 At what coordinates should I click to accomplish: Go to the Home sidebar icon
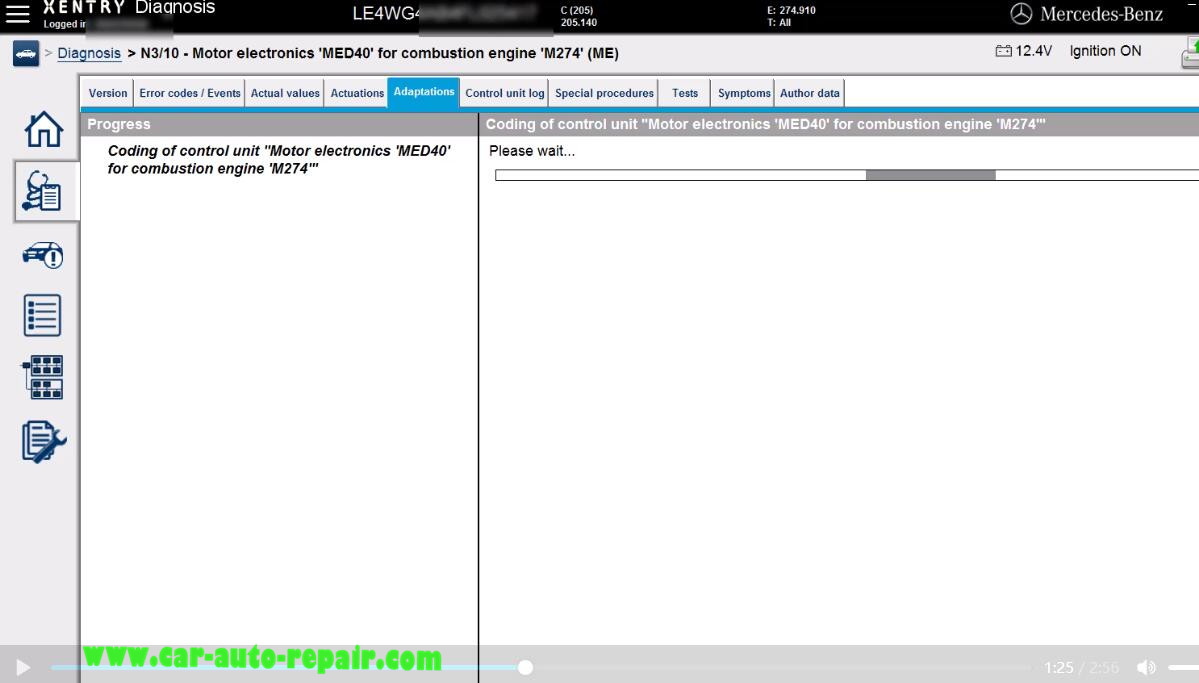coord(44,129)
